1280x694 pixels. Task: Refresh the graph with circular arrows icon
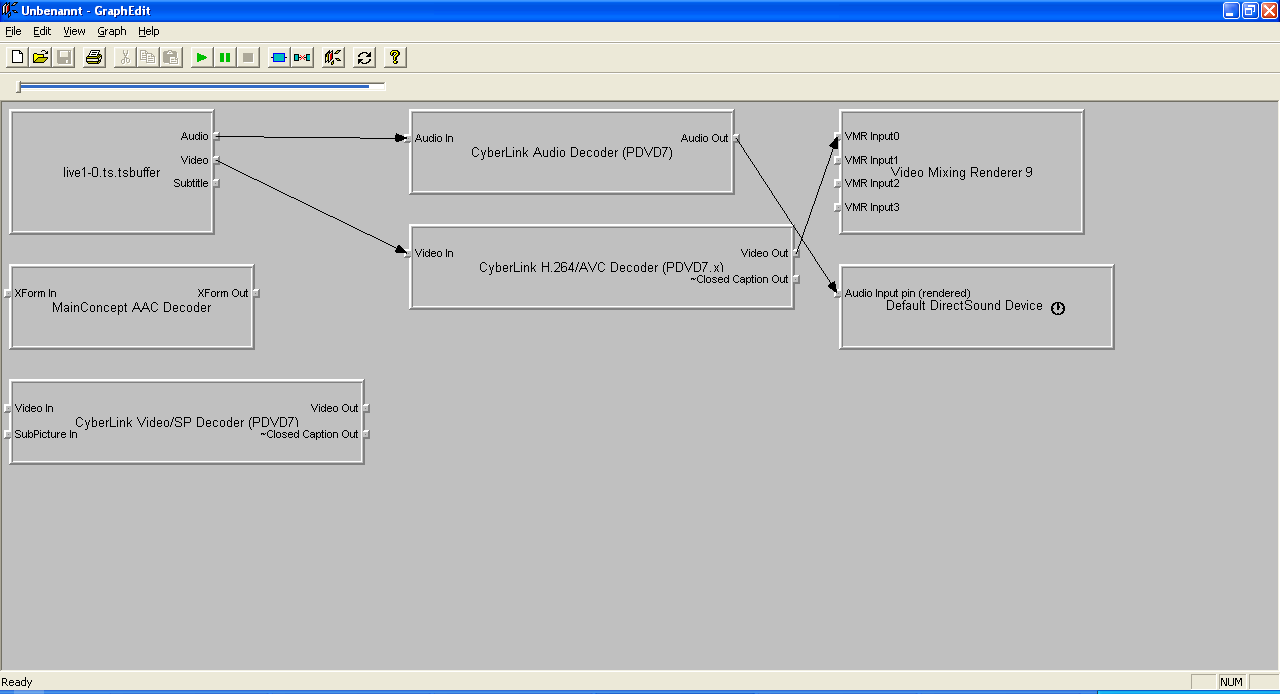tap(364, 57)
